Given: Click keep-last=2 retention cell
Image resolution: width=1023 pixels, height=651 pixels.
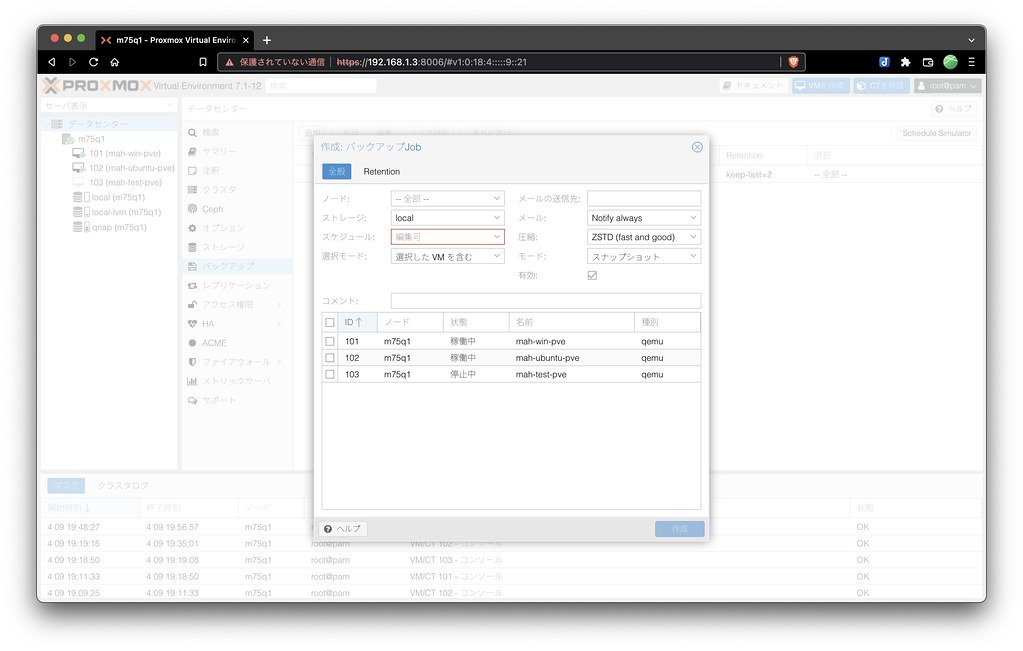Looking at the screenshot, I should click(x=748, y=175).
